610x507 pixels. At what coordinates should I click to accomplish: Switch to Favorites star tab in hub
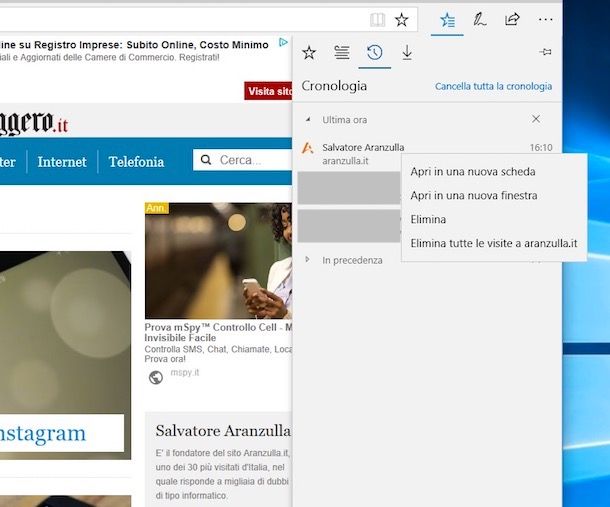309,52
